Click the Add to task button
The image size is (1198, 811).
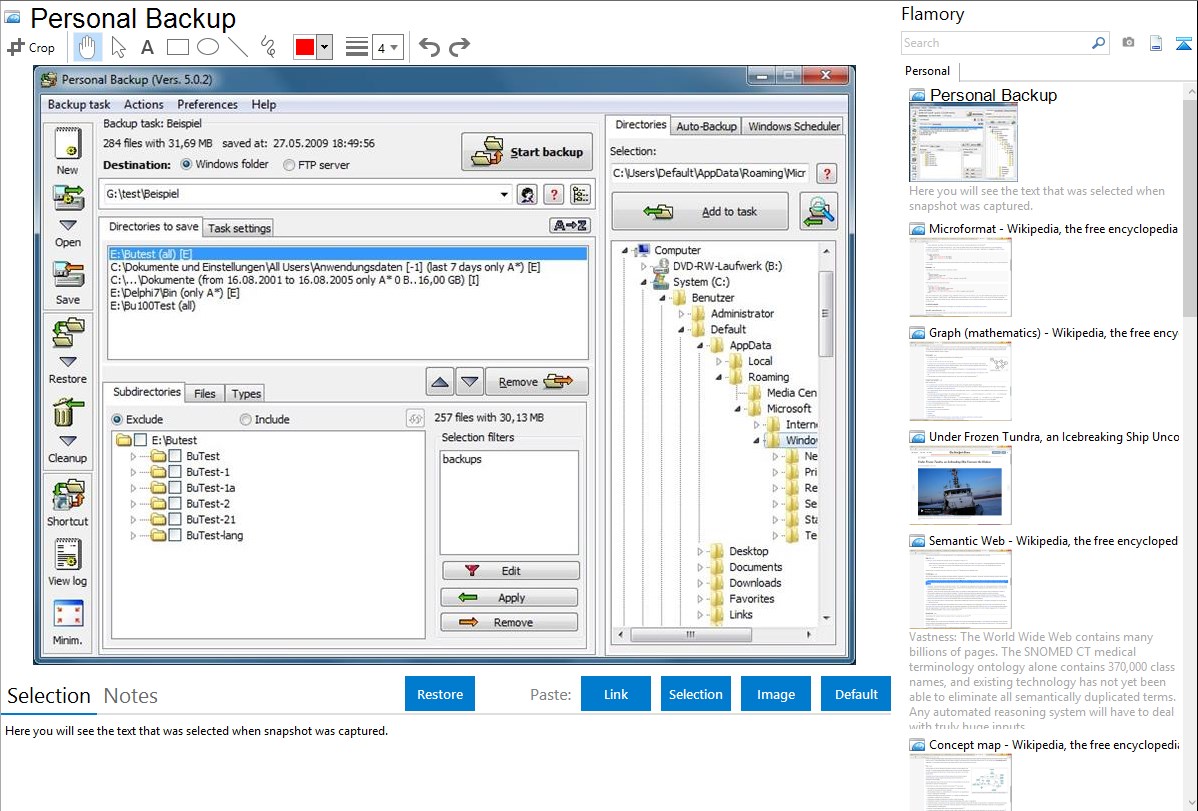click(x=700, y=212)
